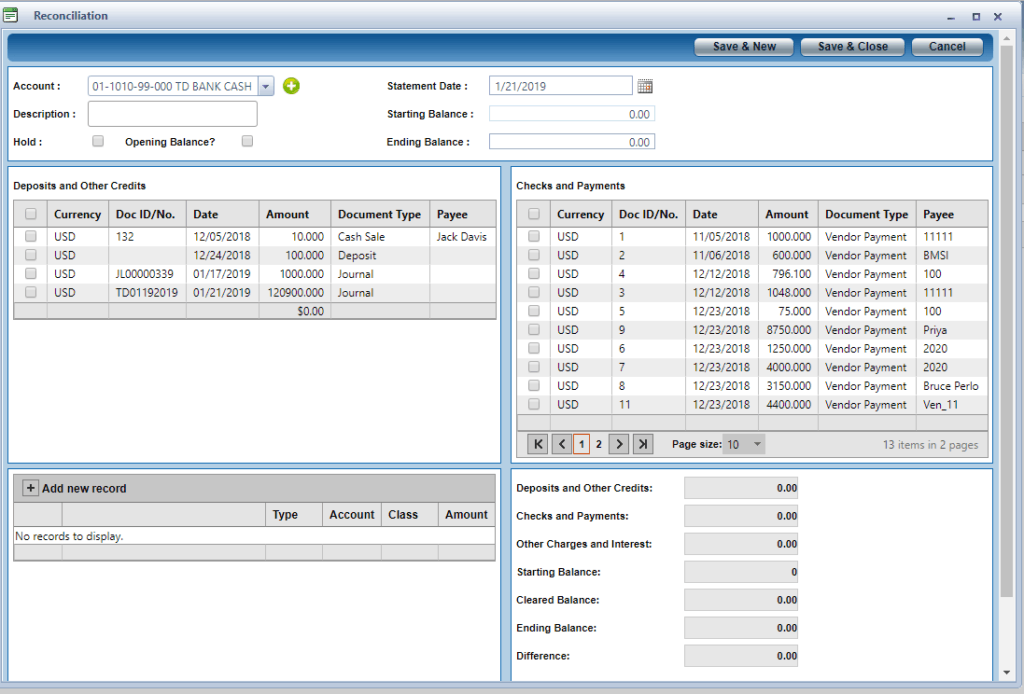Jump to last page of payments
The image size is (1024, 694).
coord(643,444)
